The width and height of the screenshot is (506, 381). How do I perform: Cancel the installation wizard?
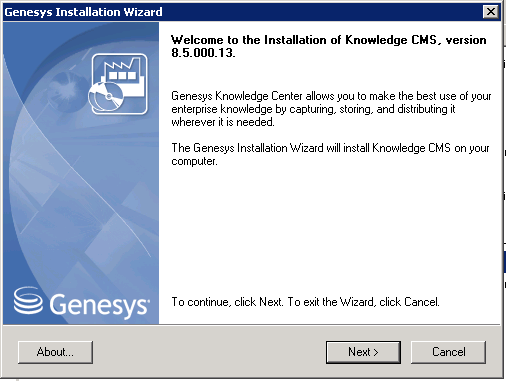point(448,352)
